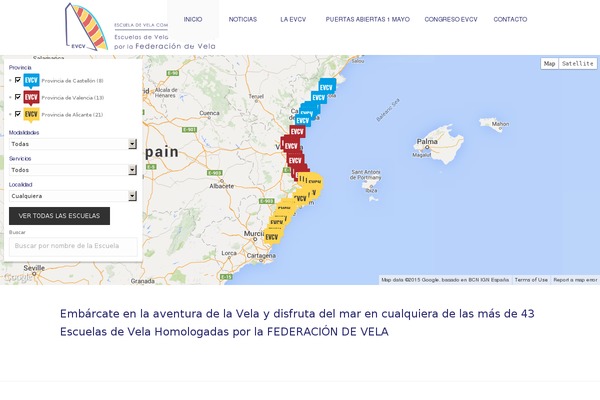The image size is (600, 400).
Task: Toggle Provincia de Castellón checkbox
Action: tap(18, 80)
